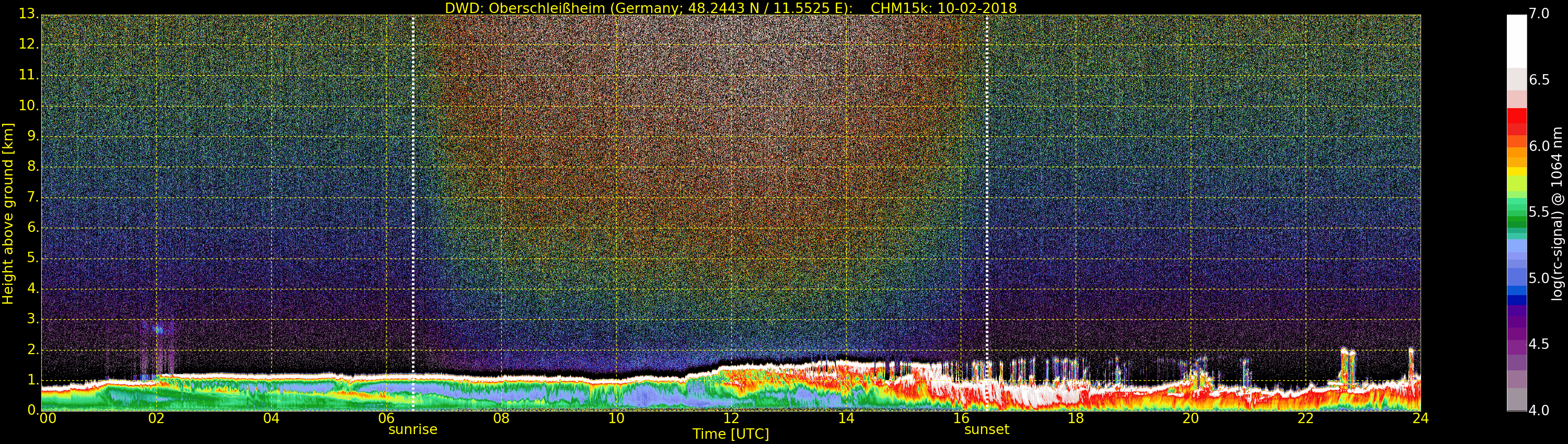Click the "12." height axis tick label
The image size is (1568, 444).
coord(29,45)
